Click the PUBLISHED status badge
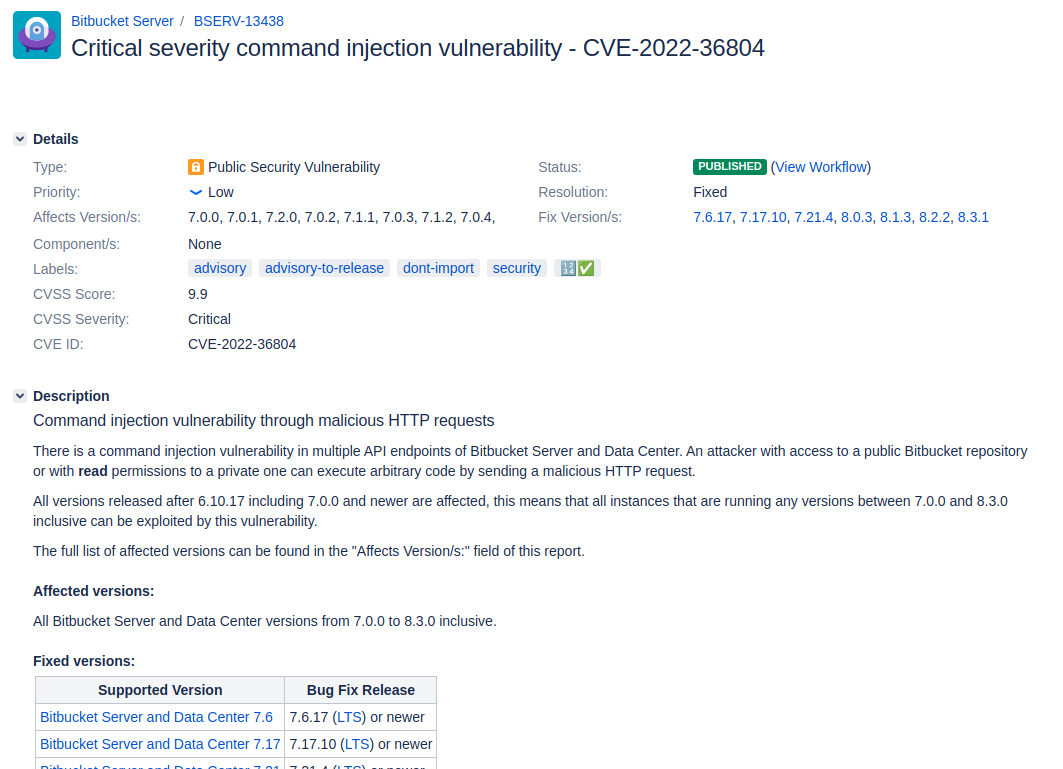The image size is (1063, 769). (x=729, y=167)
